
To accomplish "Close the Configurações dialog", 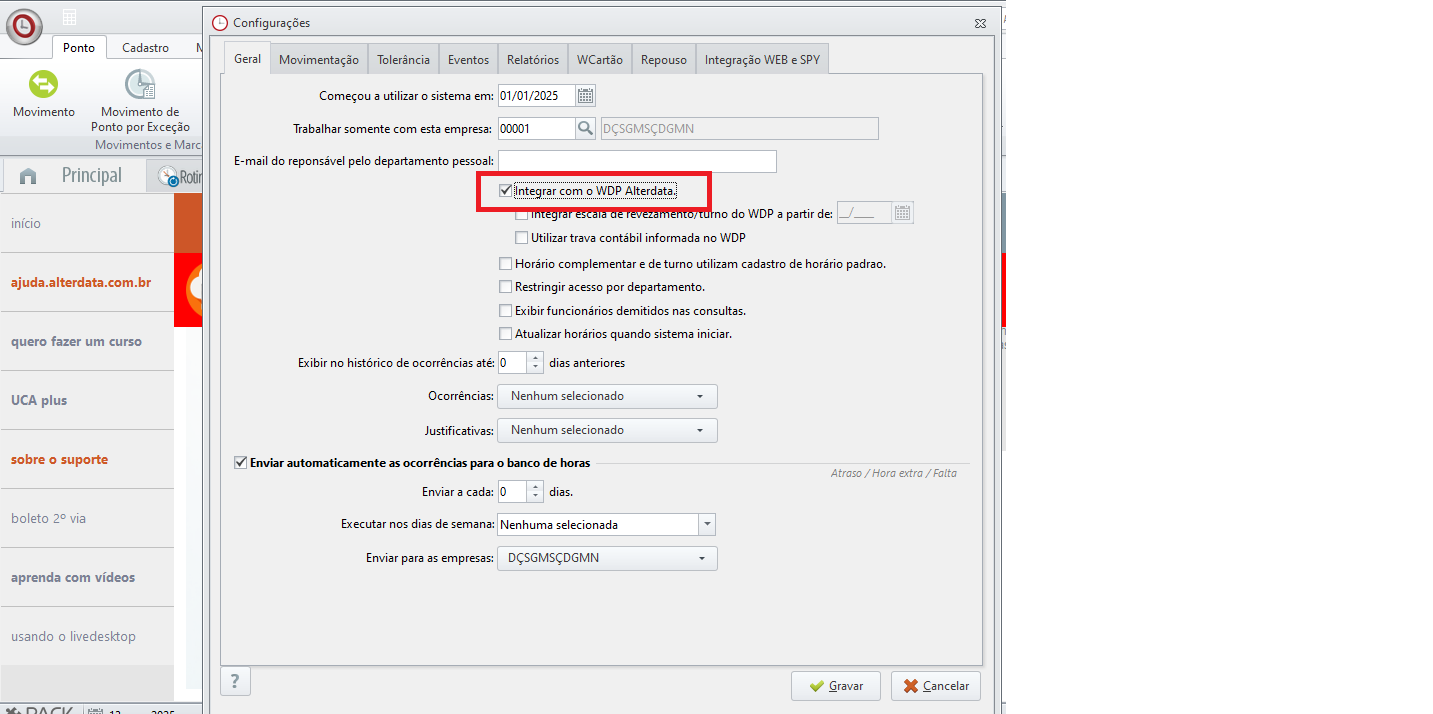I will (x=981, y=22).
